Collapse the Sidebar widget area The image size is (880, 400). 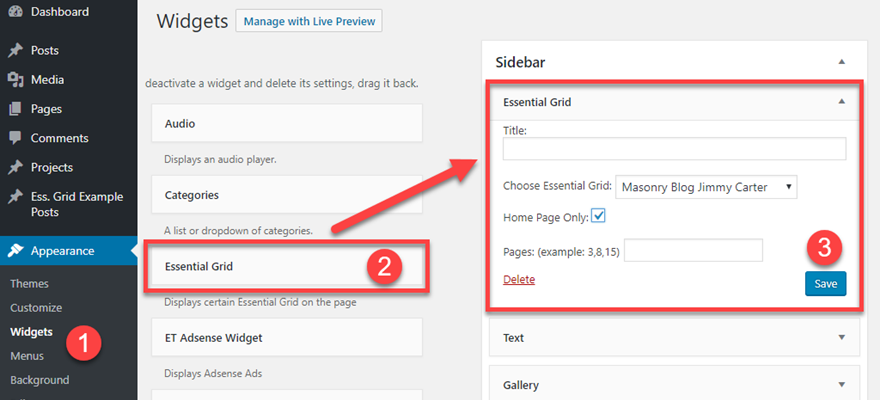(841, 61)
